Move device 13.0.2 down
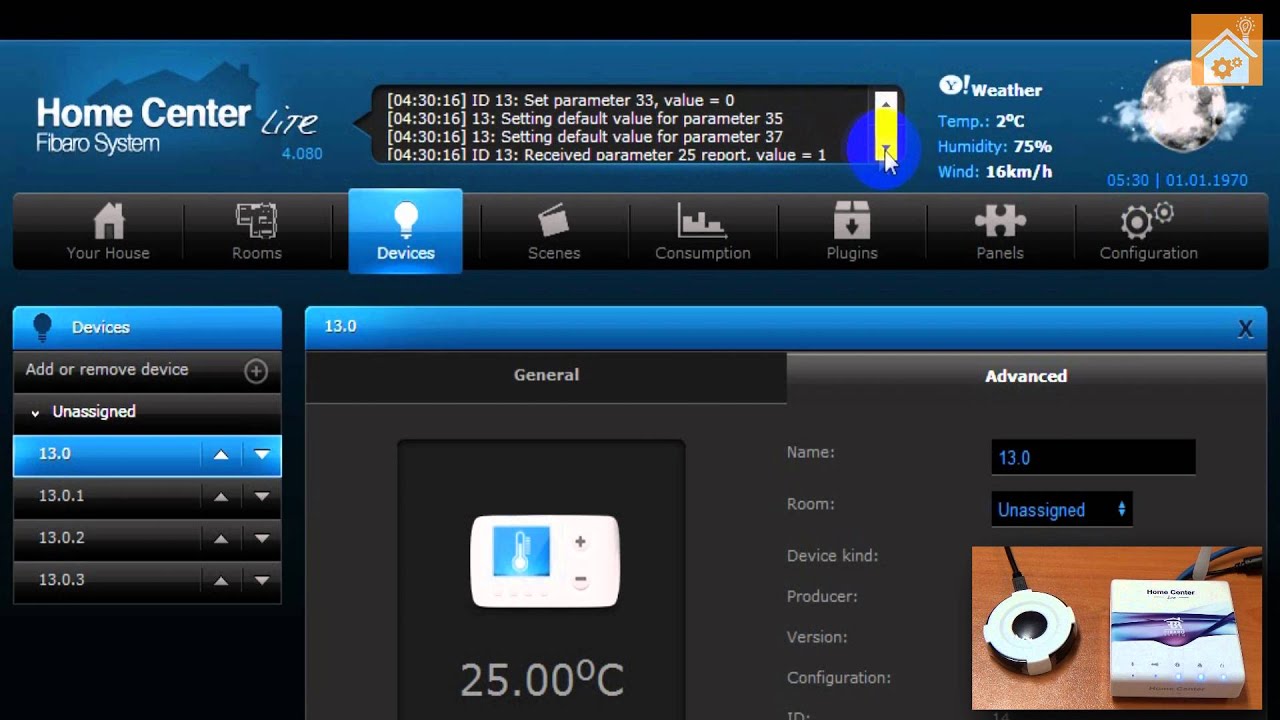Screen dimensions: 1280x720 tap(262, 538)
